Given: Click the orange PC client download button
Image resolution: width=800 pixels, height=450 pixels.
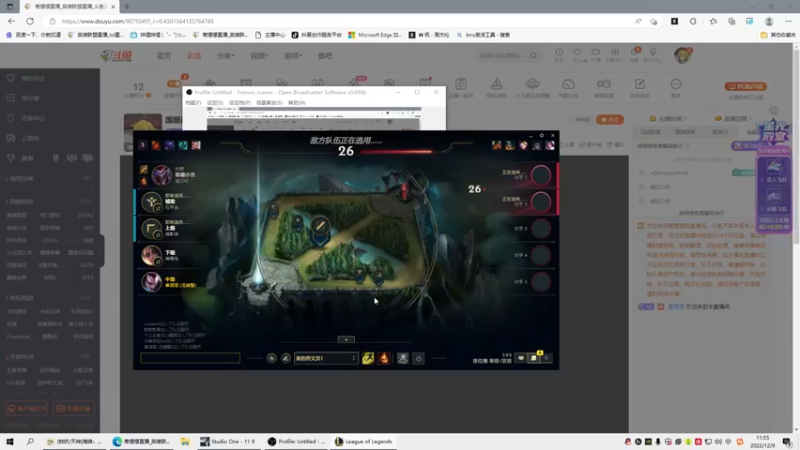Looking at the screenshot, I should [x=745, y=86].
